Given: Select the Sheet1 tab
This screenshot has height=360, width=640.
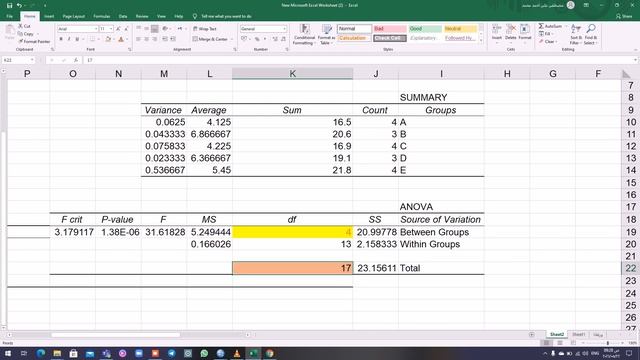Looking at the screenshot, I should [578, 334].
